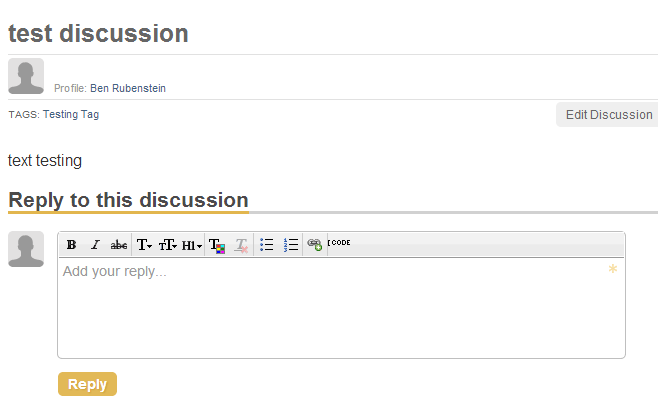Submit with the yellow Reply button
This screenshot has height=407, width=658.
click(87, 384)
